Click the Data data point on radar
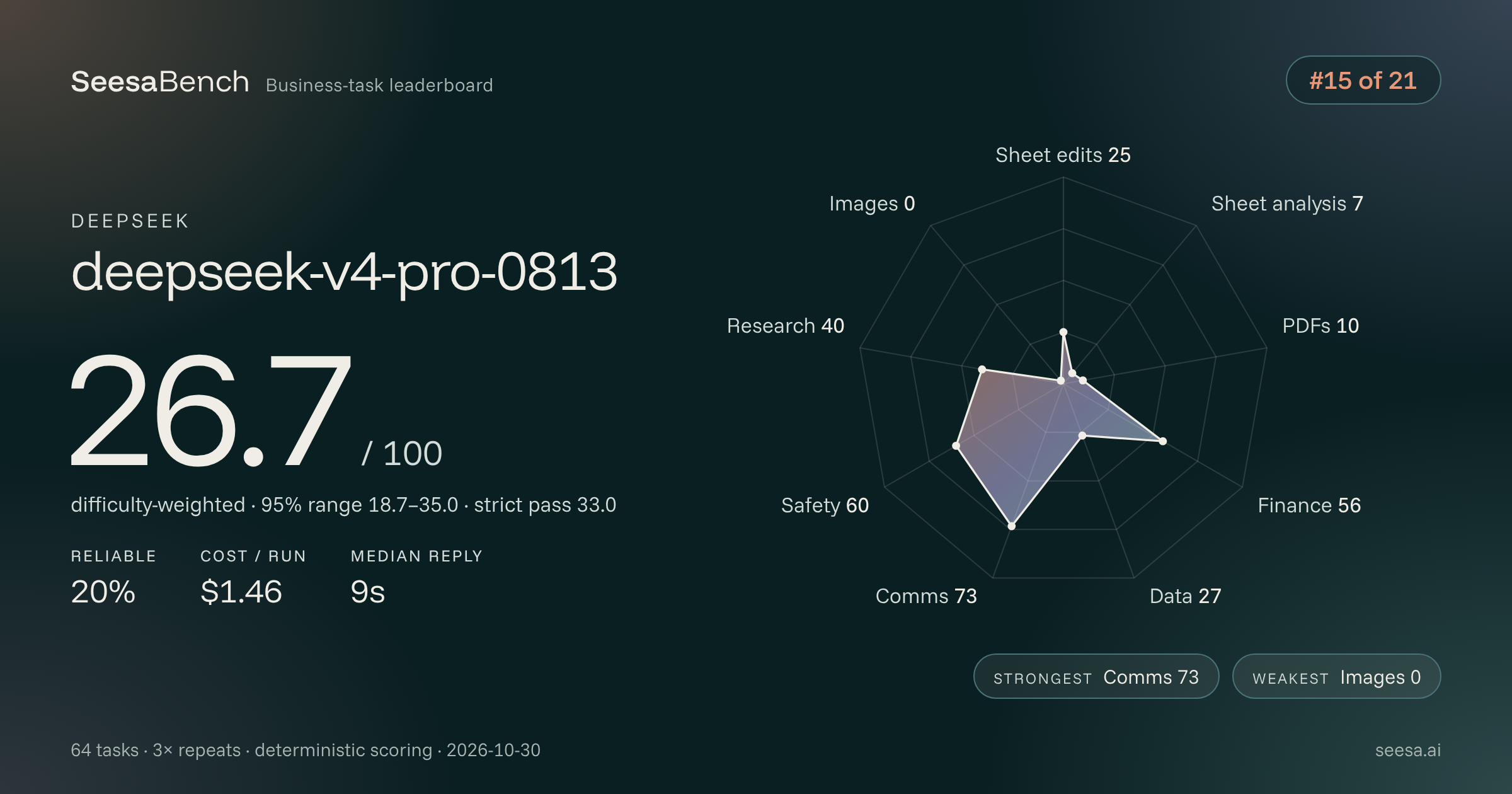Screen dimensions: 1512x794 click(1082, 435)
